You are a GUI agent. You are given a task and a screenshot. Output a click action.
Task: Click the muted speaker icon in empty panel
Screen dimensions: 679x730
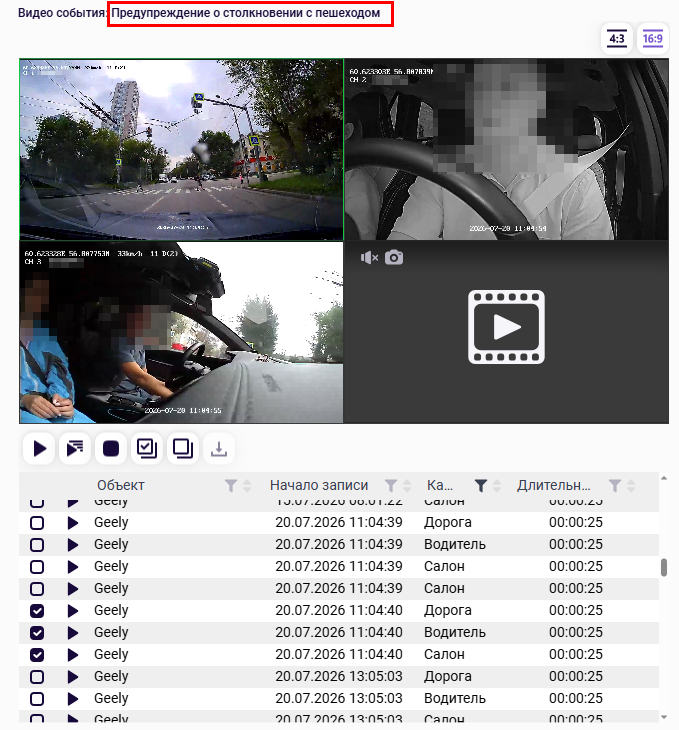pos(369,257)
